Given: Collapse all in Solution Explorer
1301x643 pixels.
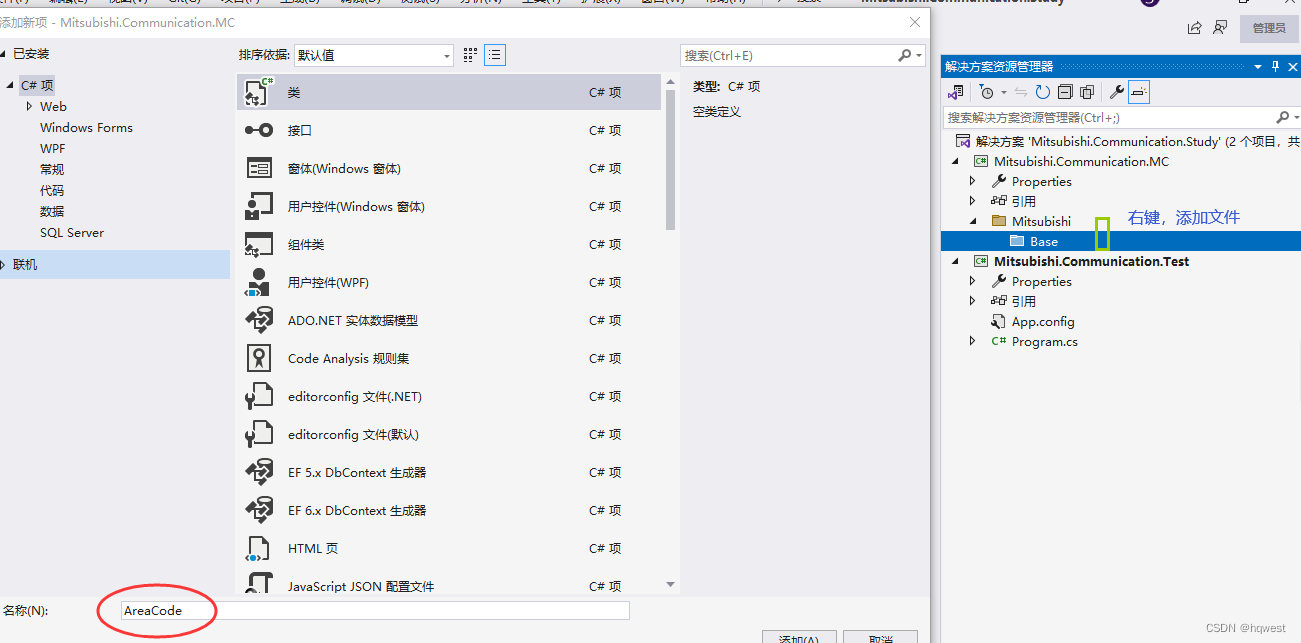Looking at the screenshot, I should point(1064,92).
